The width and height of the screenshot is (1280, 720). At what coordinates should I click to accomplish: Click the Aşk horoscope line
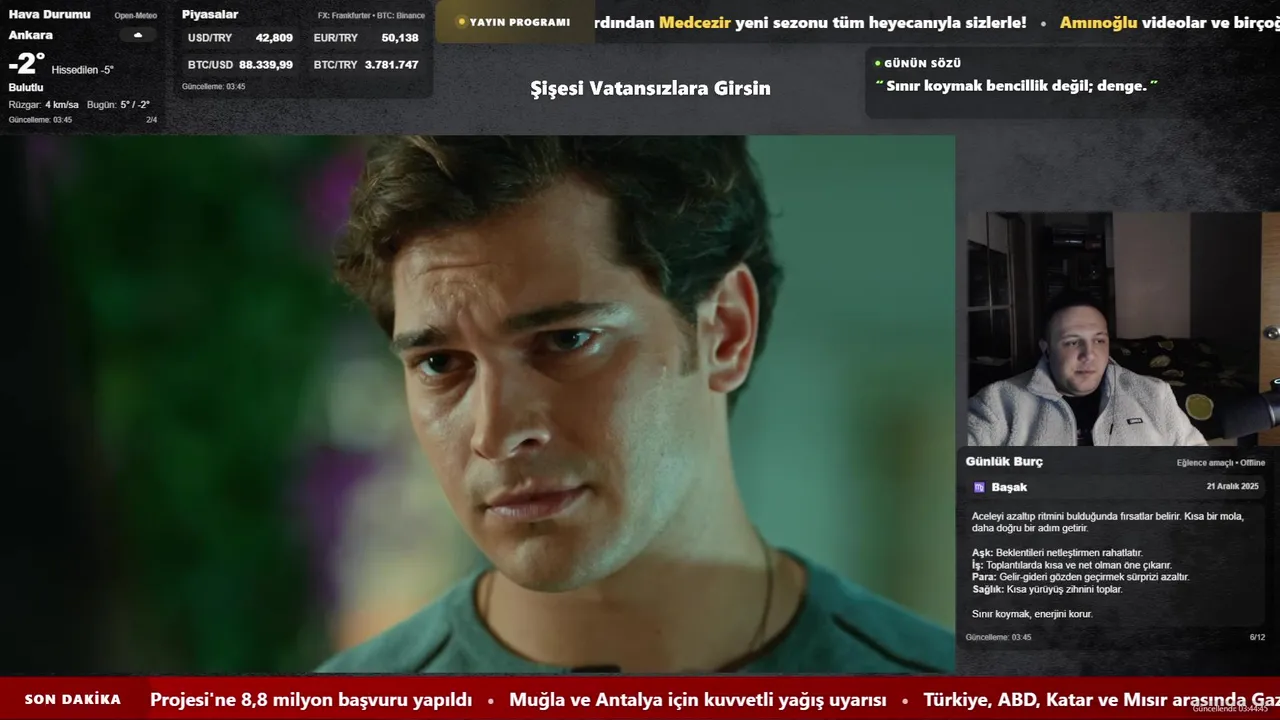pyautogui.click(x=1057, y=553)
